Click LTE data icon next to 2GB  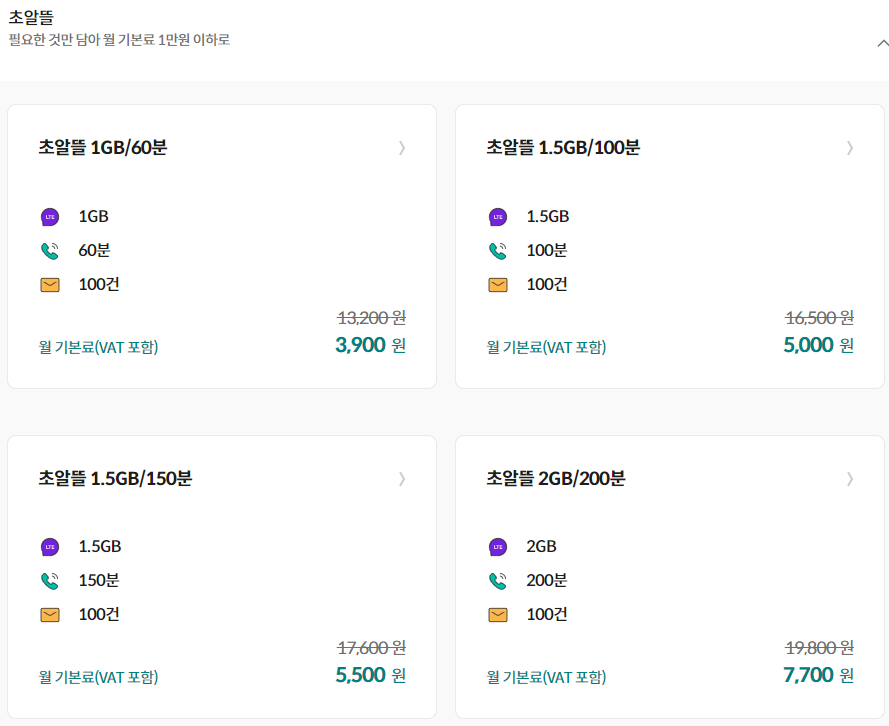pos(498,547)
